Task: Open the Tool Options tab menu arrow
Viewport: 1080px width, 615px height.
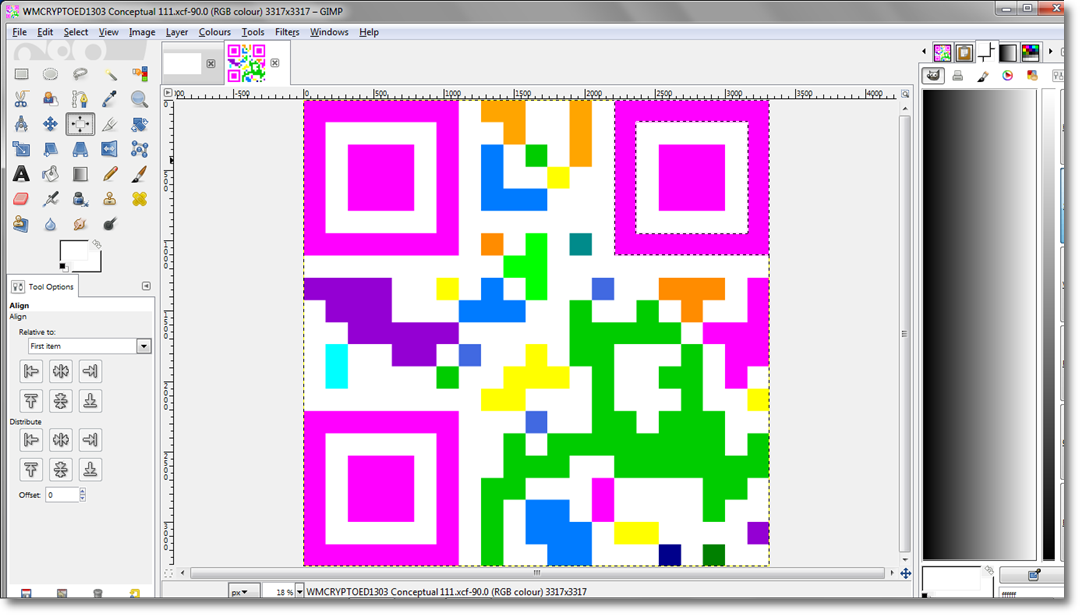Action: click(x=146, y=286)
